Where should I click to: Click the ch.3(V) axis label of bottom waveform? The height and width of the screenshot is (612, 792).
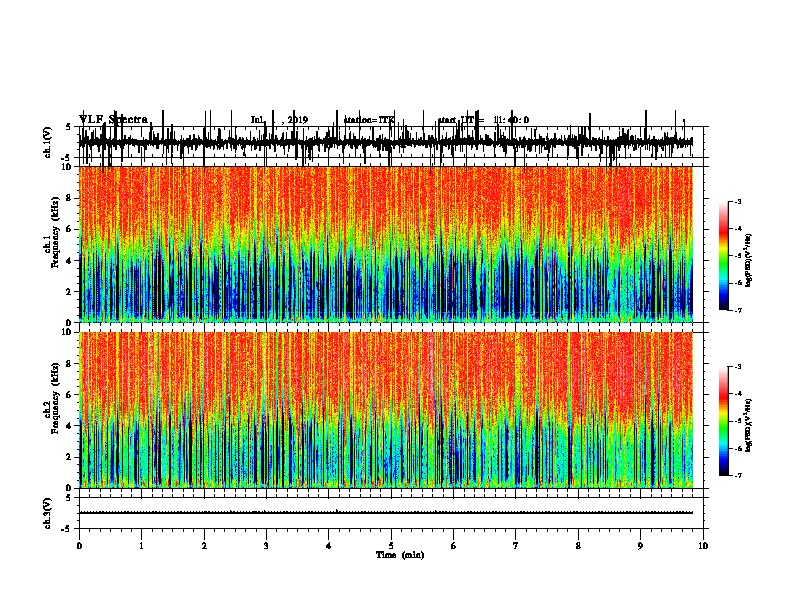(x=47, y=513)
